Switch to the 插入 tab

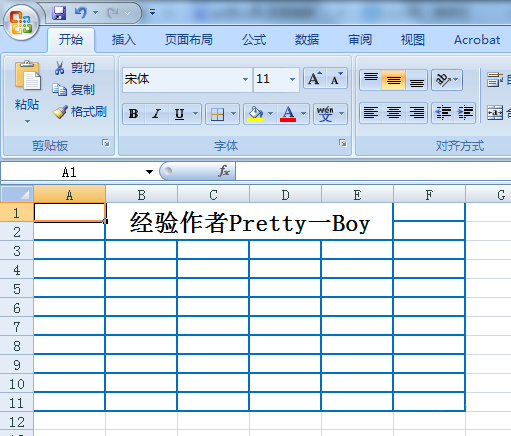point(124,40)
